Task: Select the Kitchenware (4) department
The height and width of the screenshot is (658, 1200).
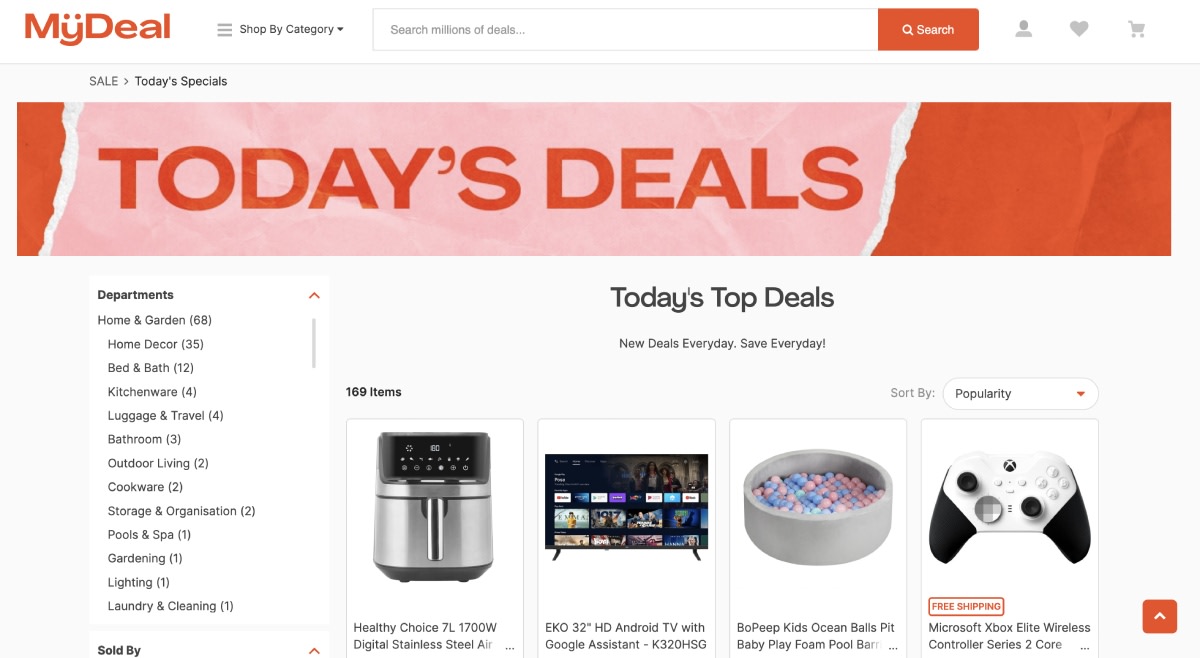Action: click(x=152, y=392)
